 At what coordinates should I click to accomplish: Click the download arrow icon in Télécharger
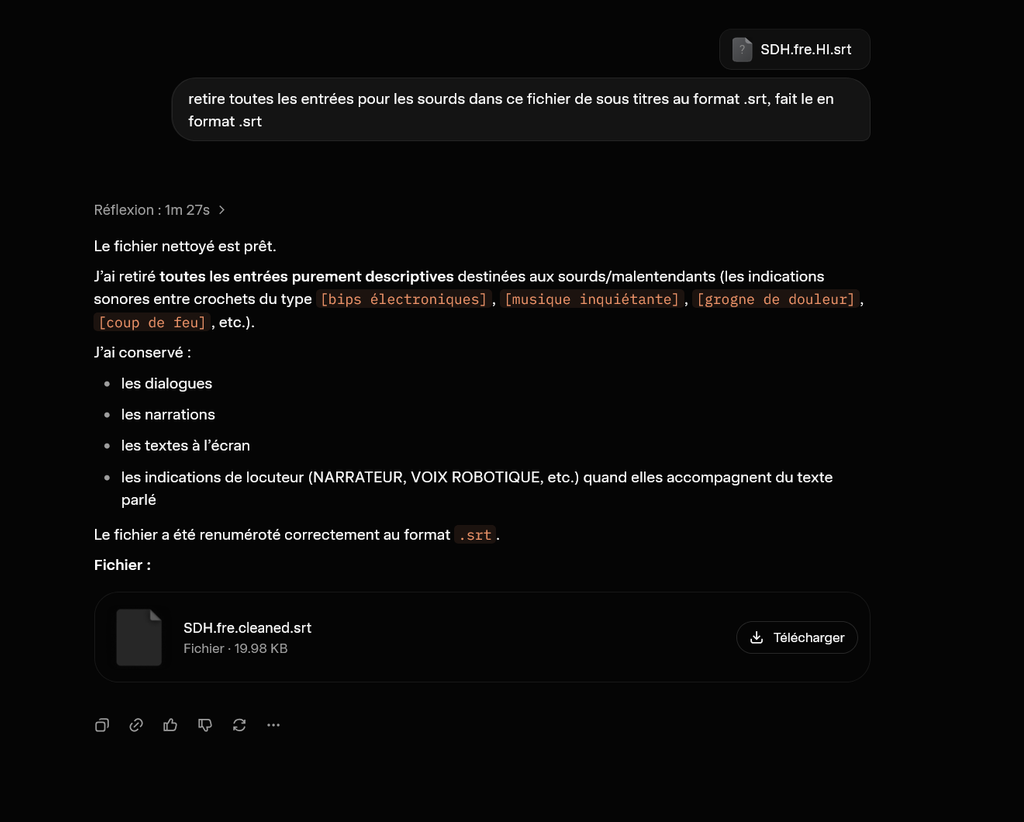click(756, 637)
